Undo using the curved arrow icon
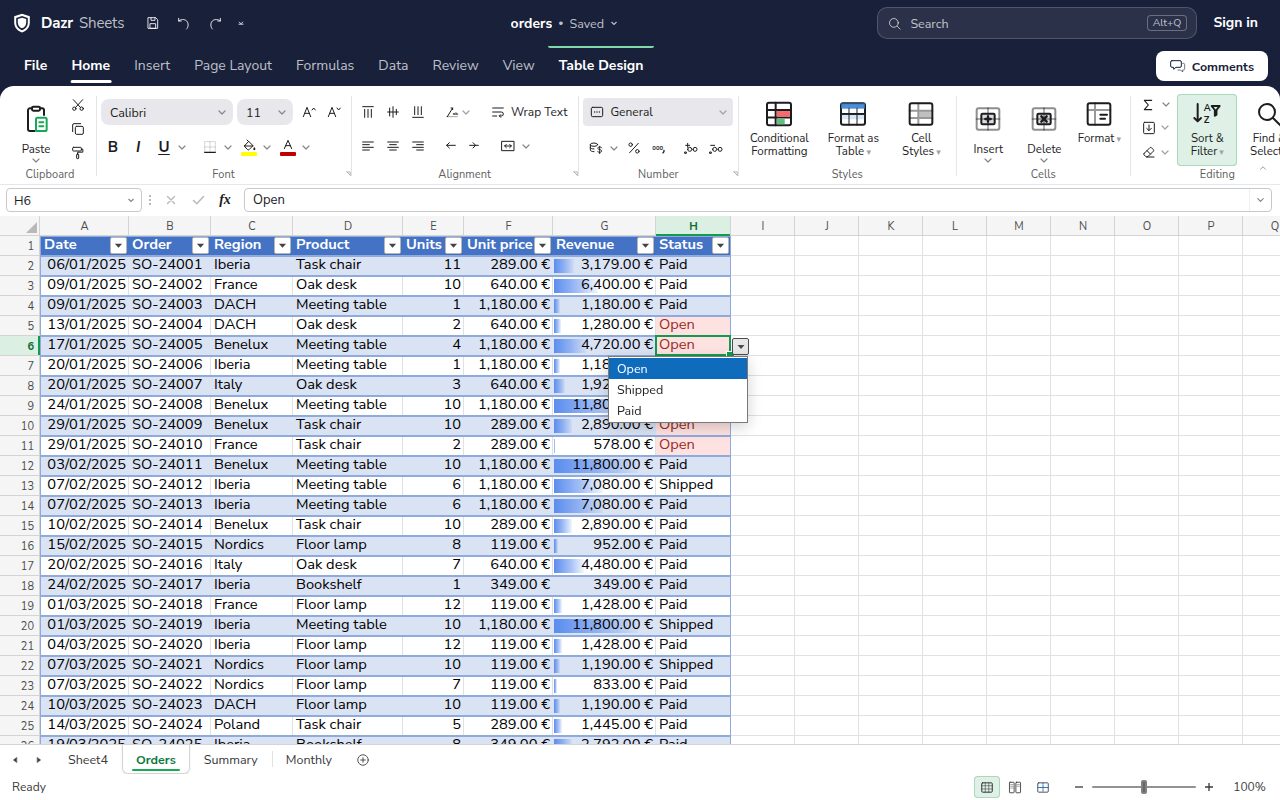The height and width of the screenshot is (800, 1280). 183,23
